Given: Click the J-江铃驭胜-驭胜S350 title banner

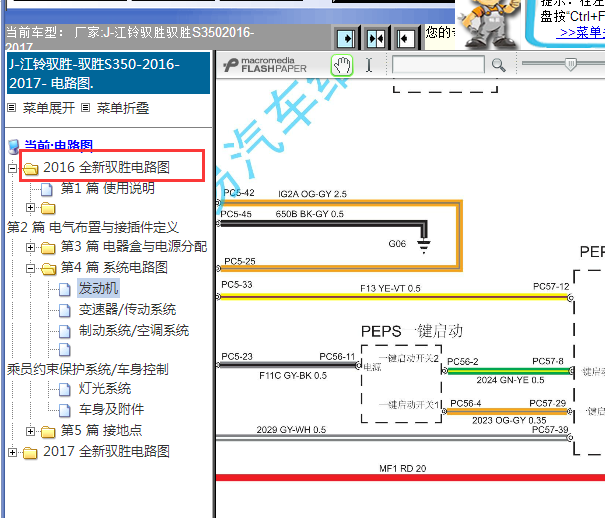Looking at the screenshot, I should [108, 73].
